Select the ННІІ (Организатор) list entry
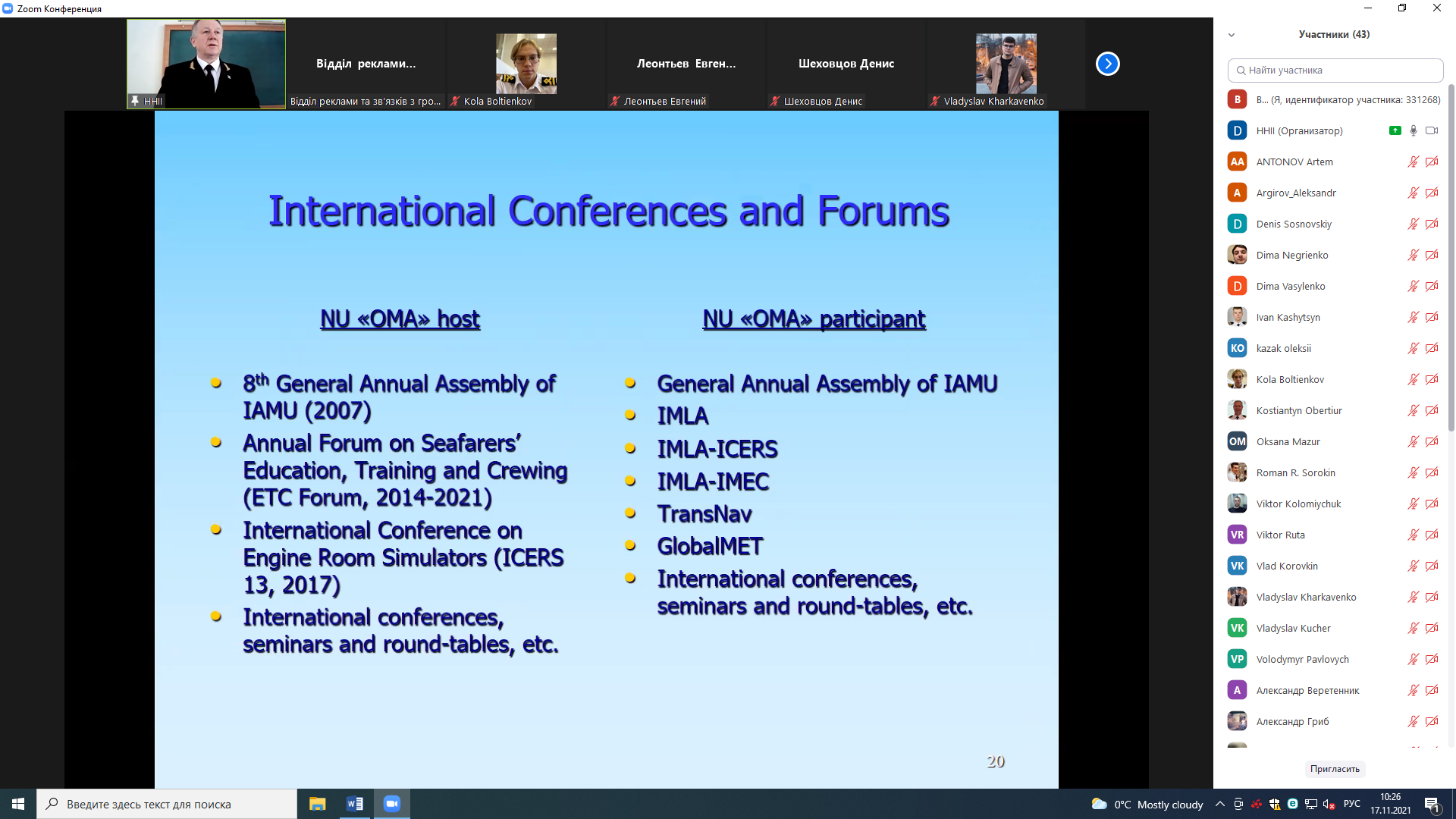1456x819 pixels. 1333,130
